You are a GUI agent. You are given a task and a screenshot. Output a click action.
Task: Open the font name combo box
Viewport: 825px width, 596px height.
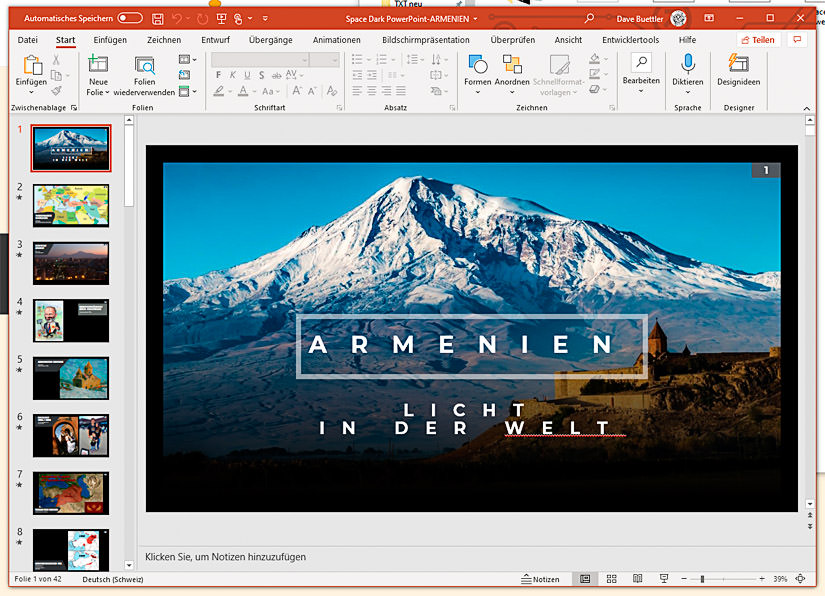260,60
